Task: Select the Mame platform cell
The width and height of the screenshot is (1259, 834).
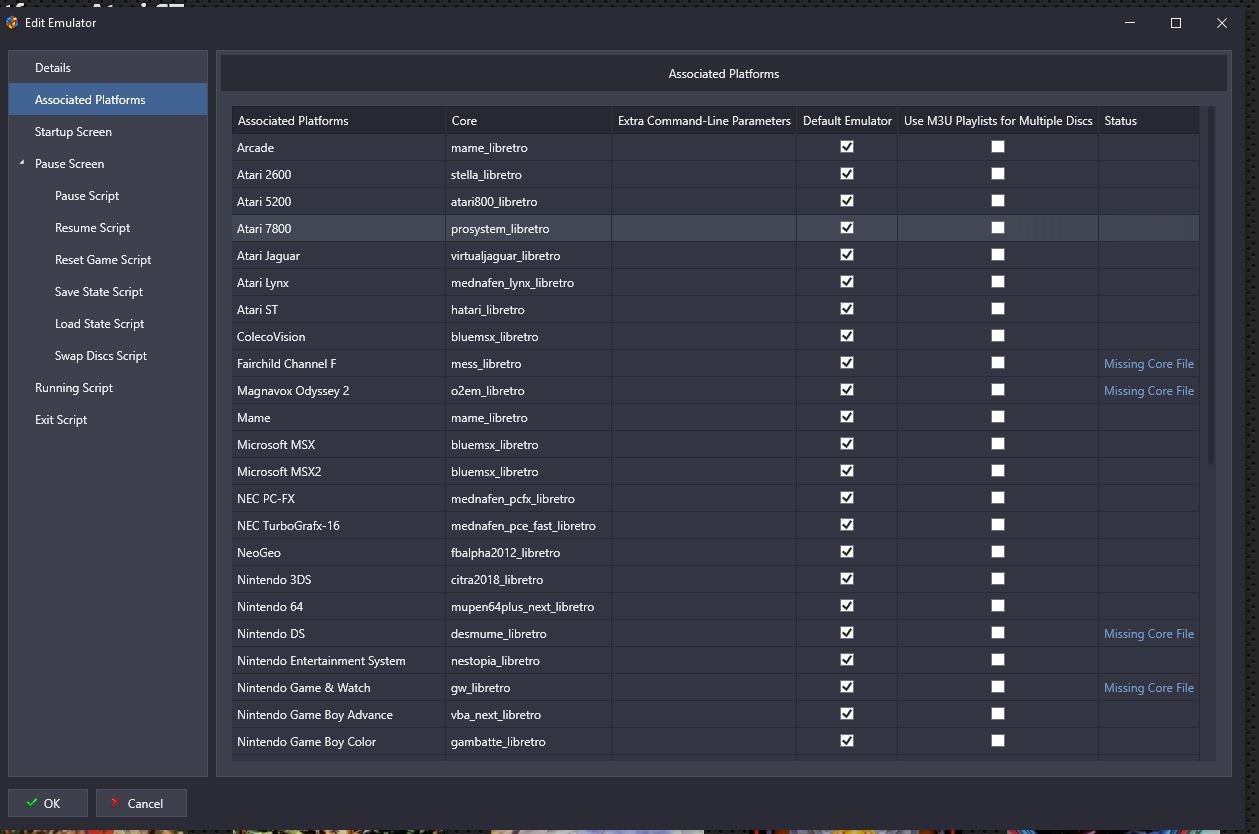Action: [x=339, y=418]
